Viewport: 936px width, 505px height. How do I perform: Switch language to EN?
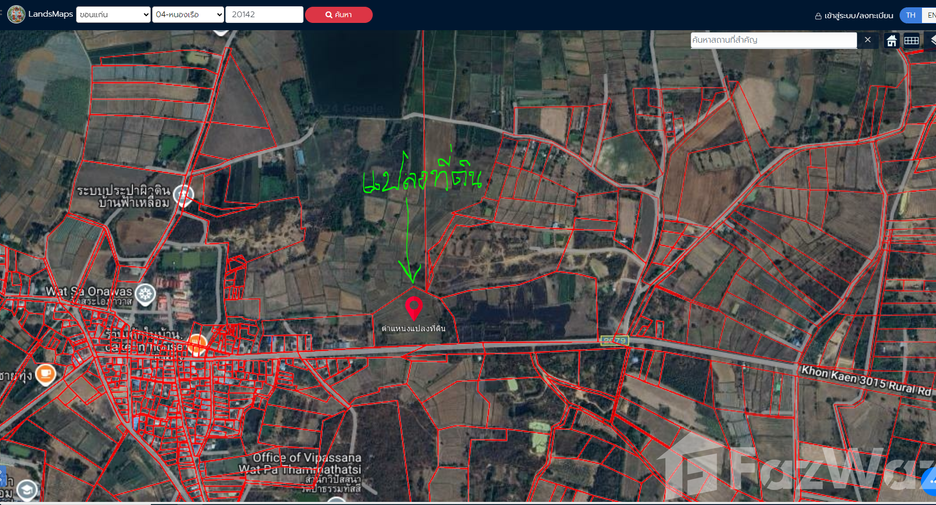click(930, 16)
